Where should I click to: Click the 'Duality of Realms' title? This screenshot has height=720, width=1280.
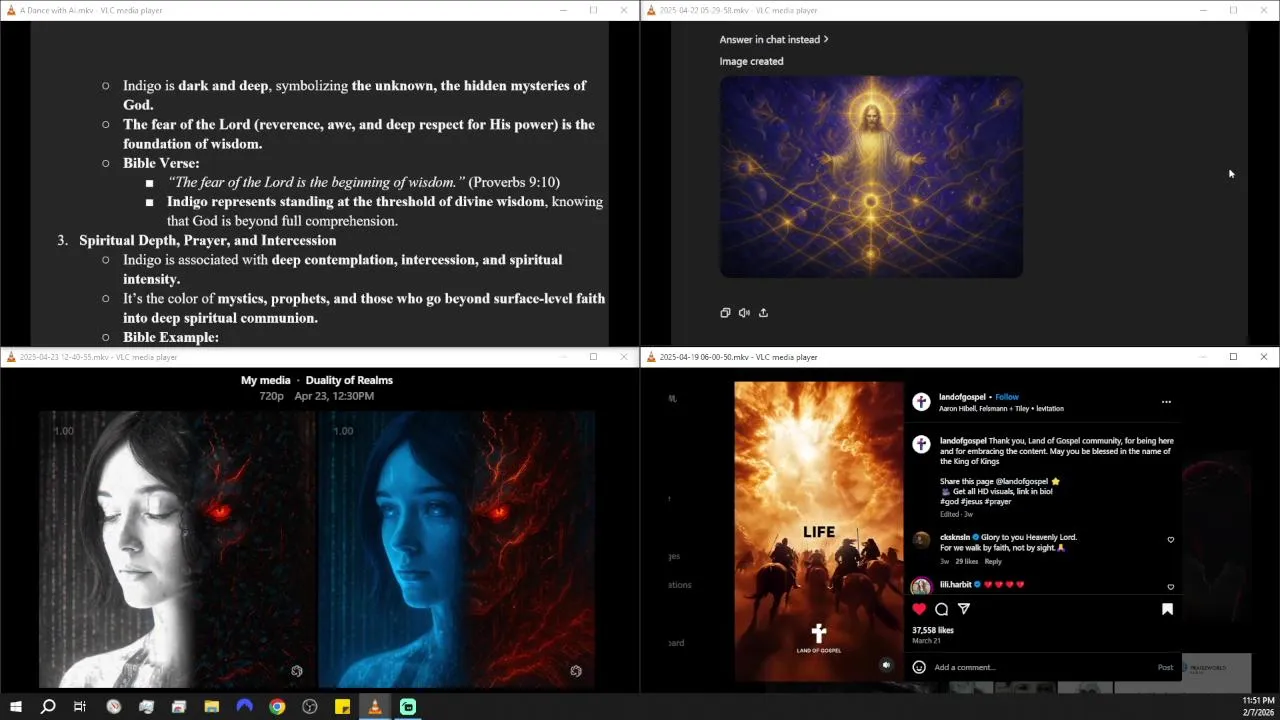pyautogui.click(x=349, y=380)
